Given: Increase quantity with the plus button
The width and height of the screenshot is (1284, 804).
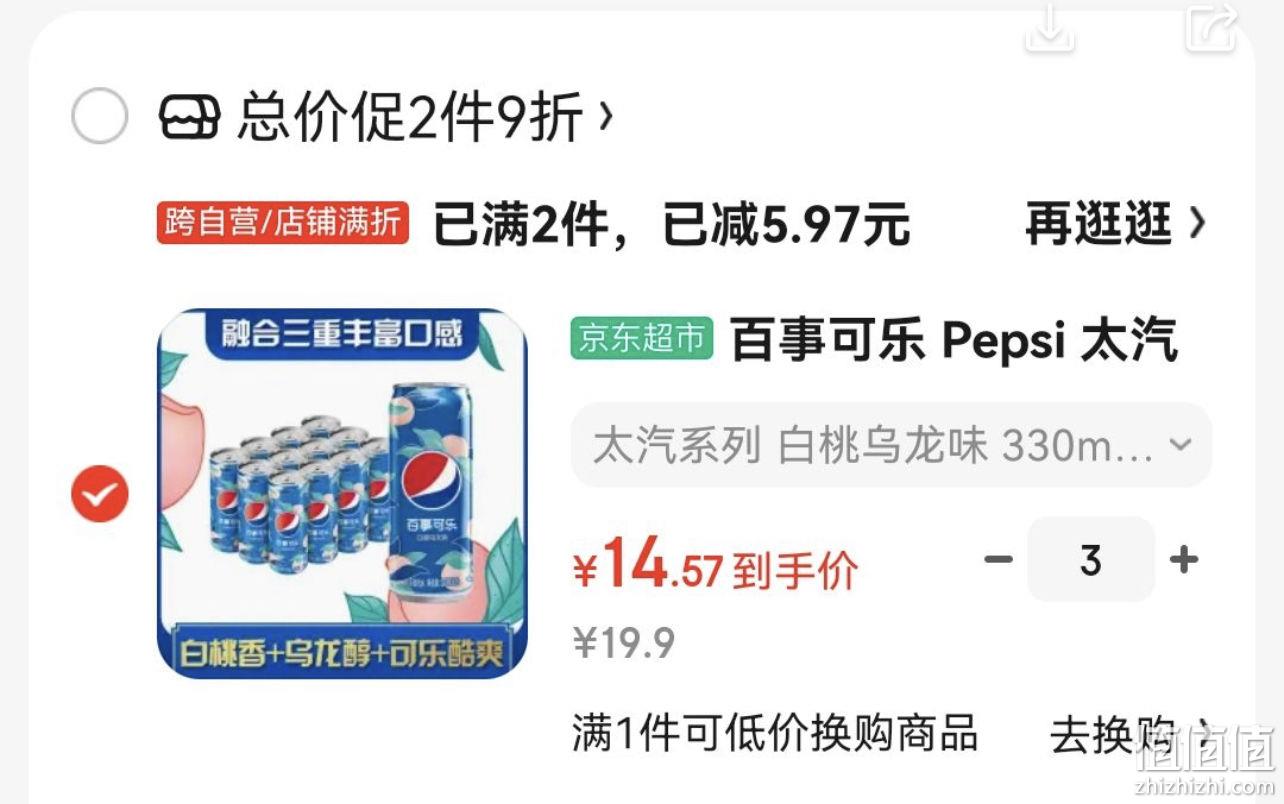Looking at the screenshot, I should [1184, 559].
